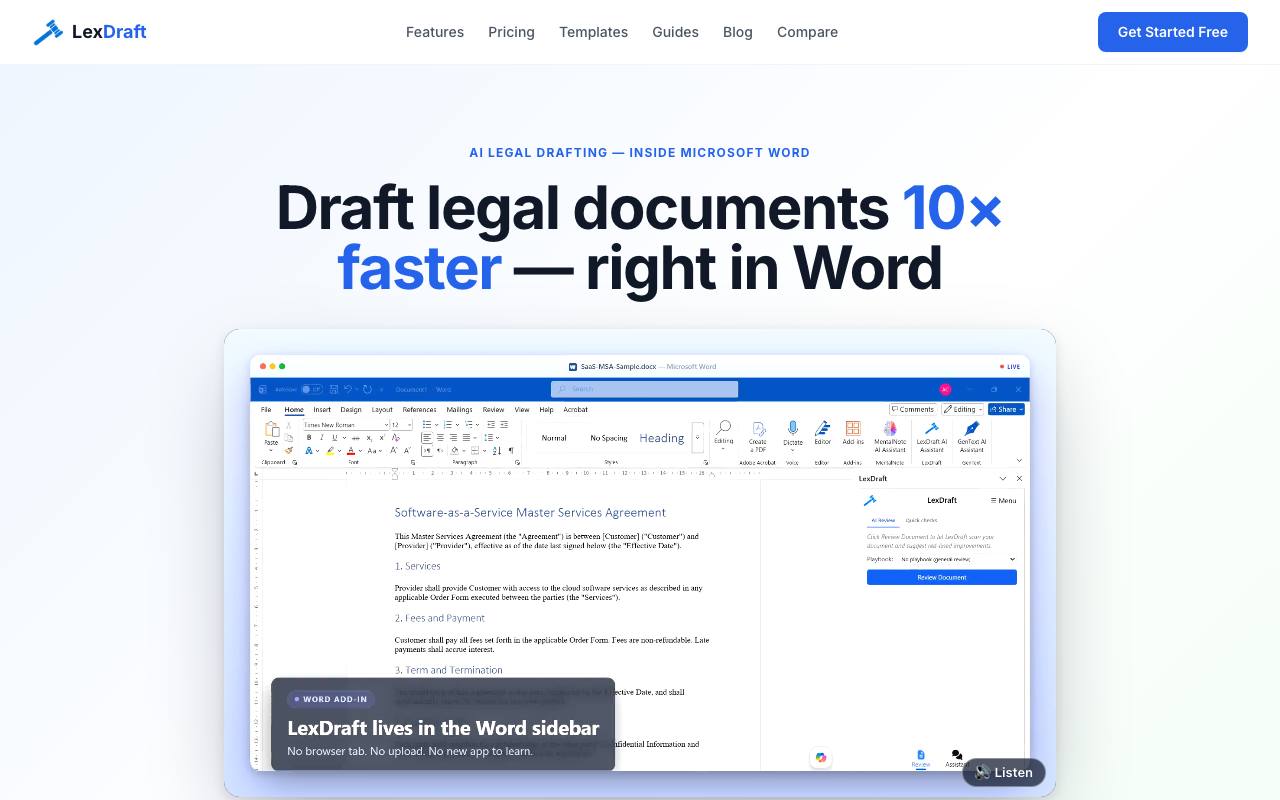This screenshot has height=800, width=1280.
Task: Click the Format Painter brush icon
Action: click(x=288, y=450)
